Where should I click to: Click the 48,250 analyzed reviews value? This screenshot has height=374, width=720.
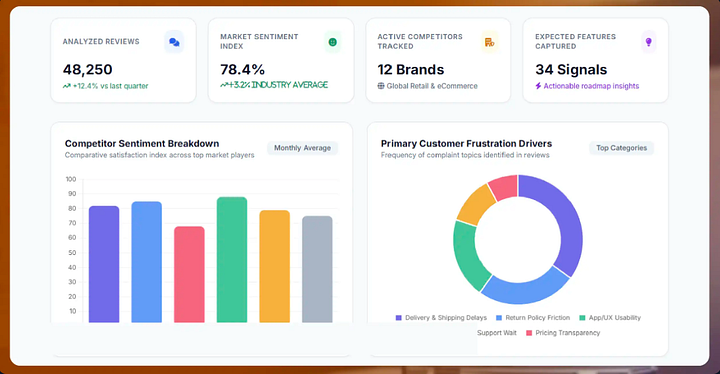pos(88,69)
